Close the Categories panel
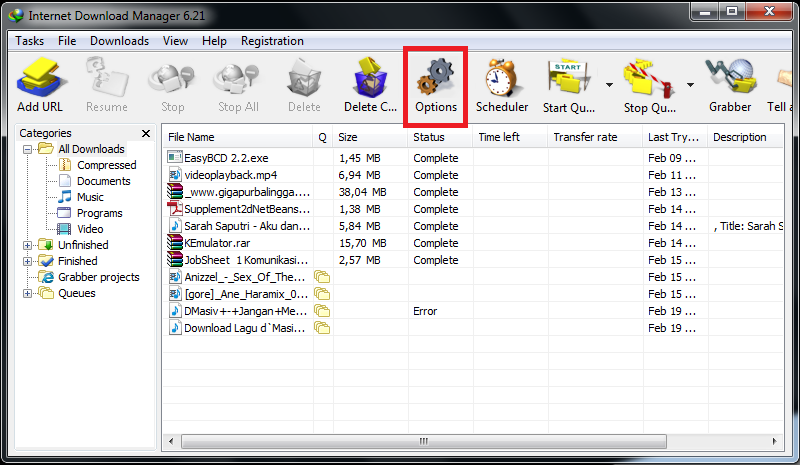 146,133
